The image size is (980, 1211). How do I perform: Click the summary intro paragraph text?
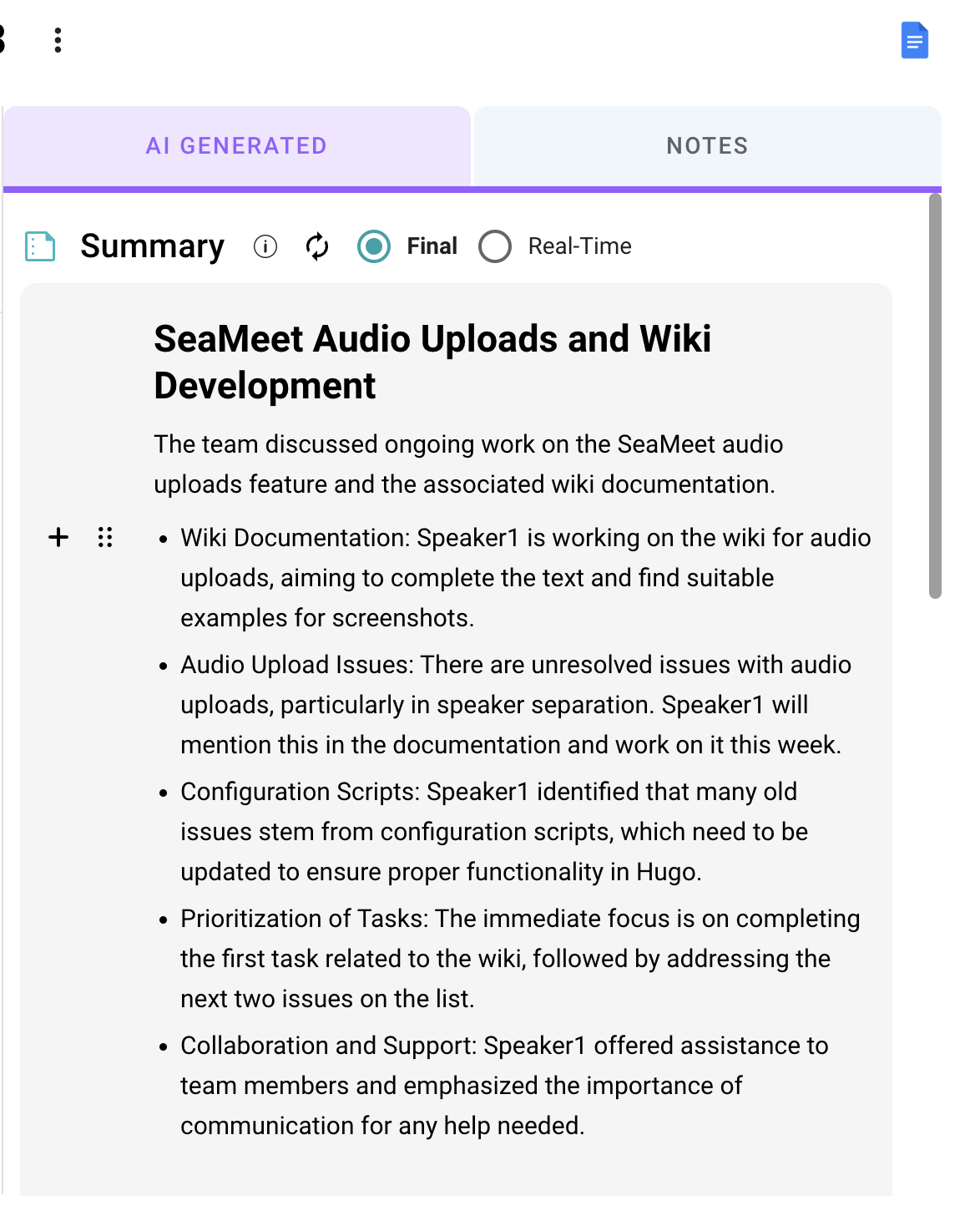click(x=468, y=464)
